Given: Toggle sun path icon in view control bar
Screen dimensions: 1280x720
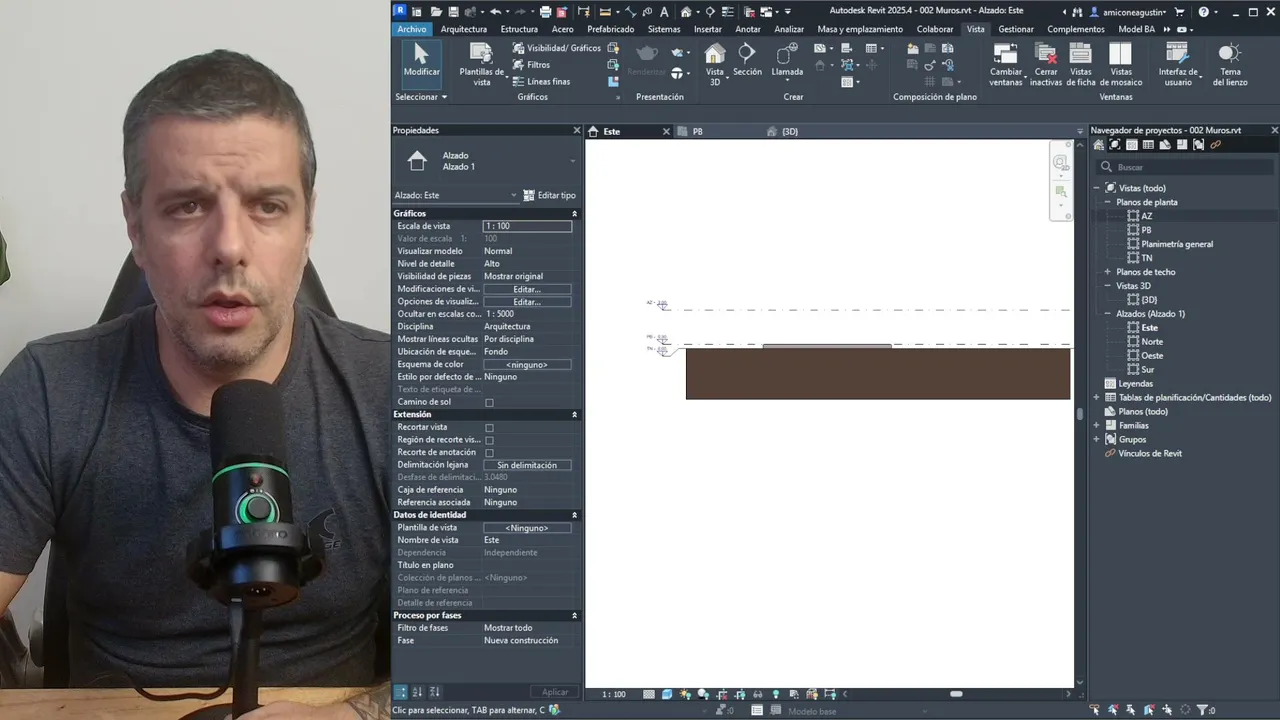Looking at the screenshot, I should [685, 694].
